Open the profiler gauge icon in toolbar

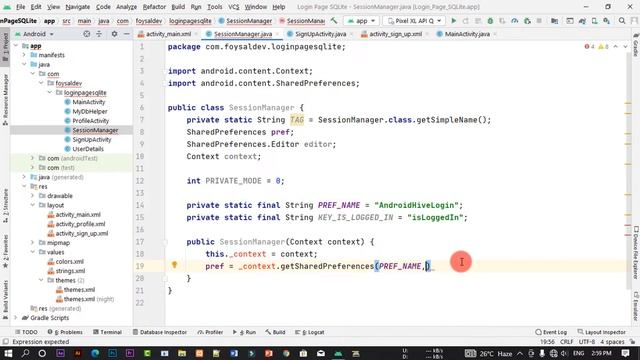point(515,20)
